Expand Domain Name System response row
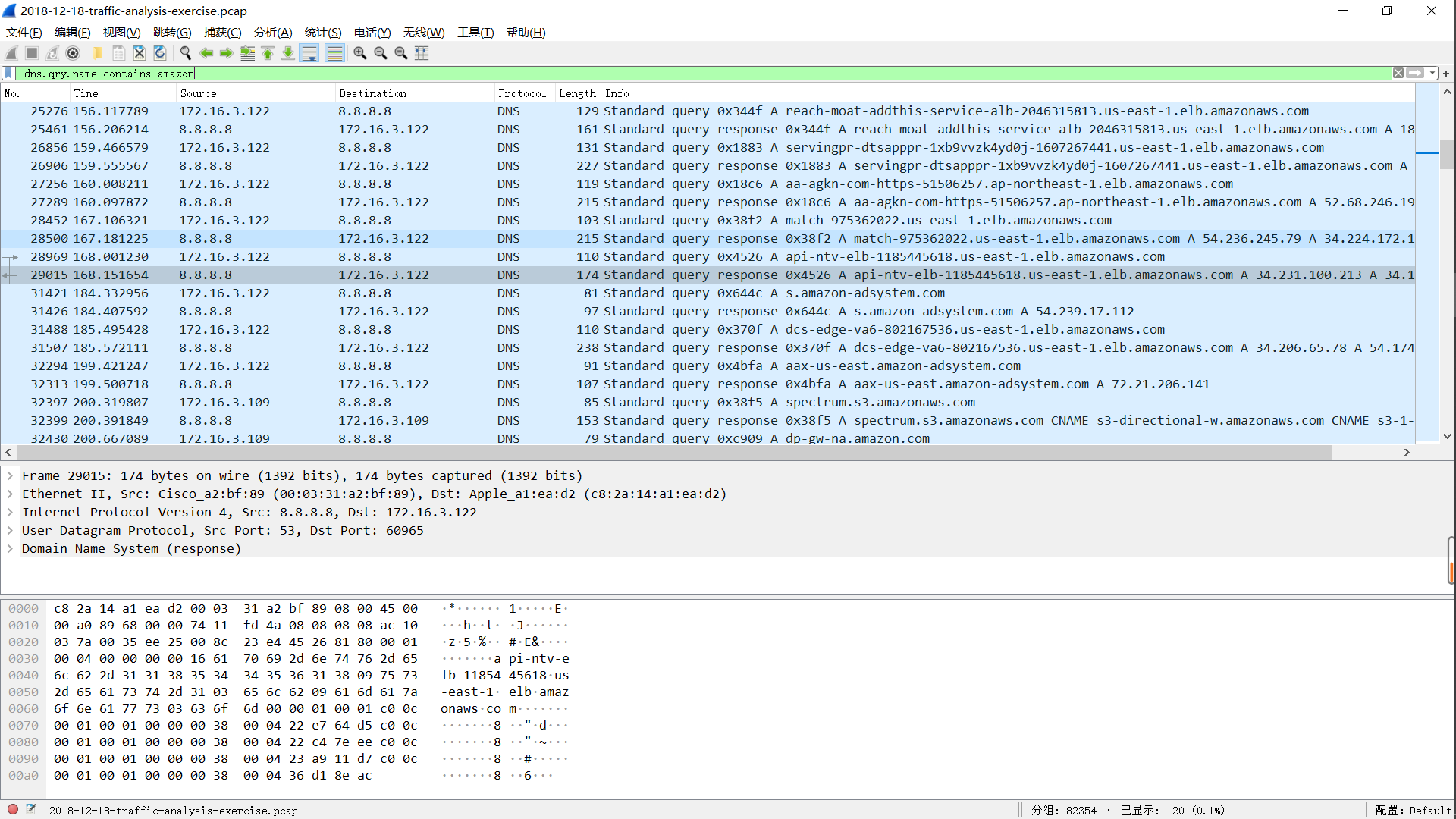 tap(11, 549)
